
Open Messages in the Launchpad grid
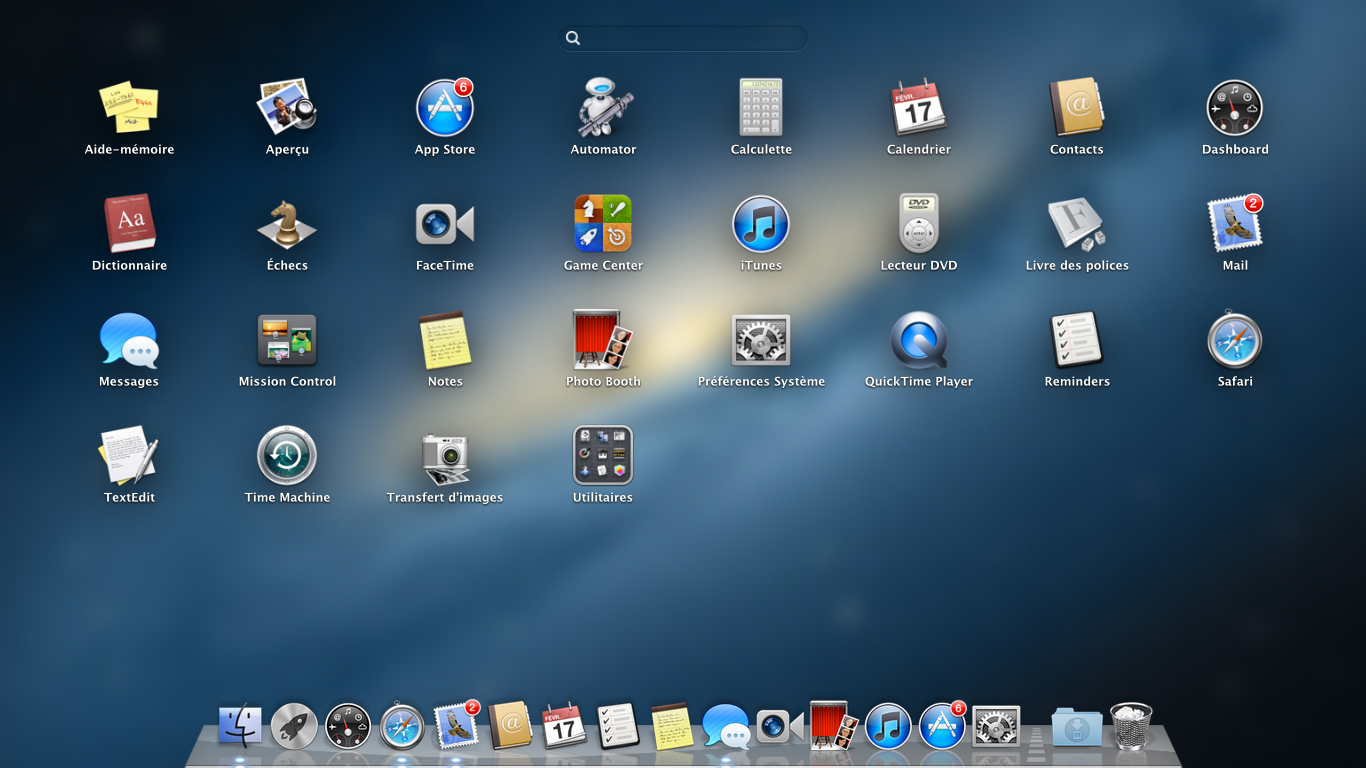[129, 340]
